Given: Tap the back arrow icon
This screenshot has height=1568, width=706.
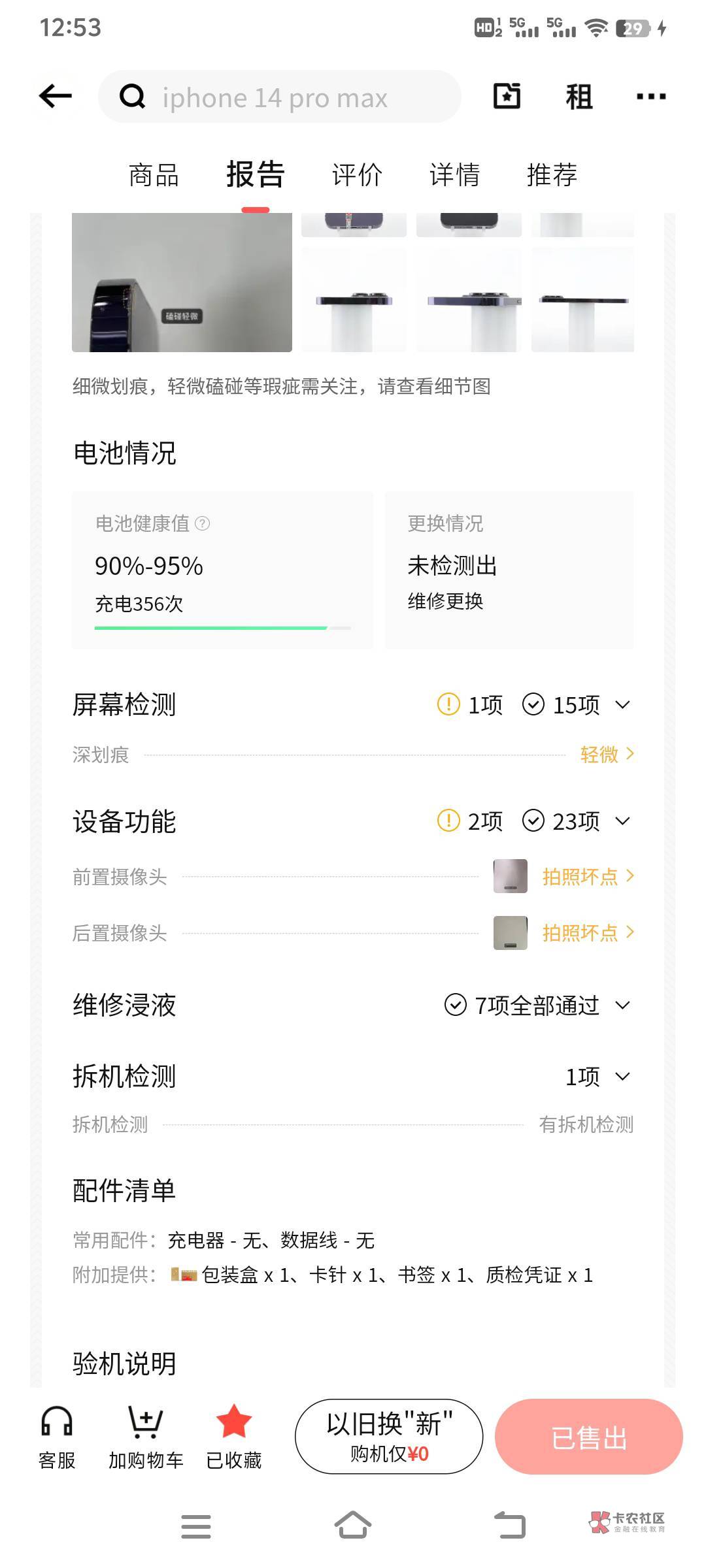Looking at the screenshot, I should [x=56, y=97].
